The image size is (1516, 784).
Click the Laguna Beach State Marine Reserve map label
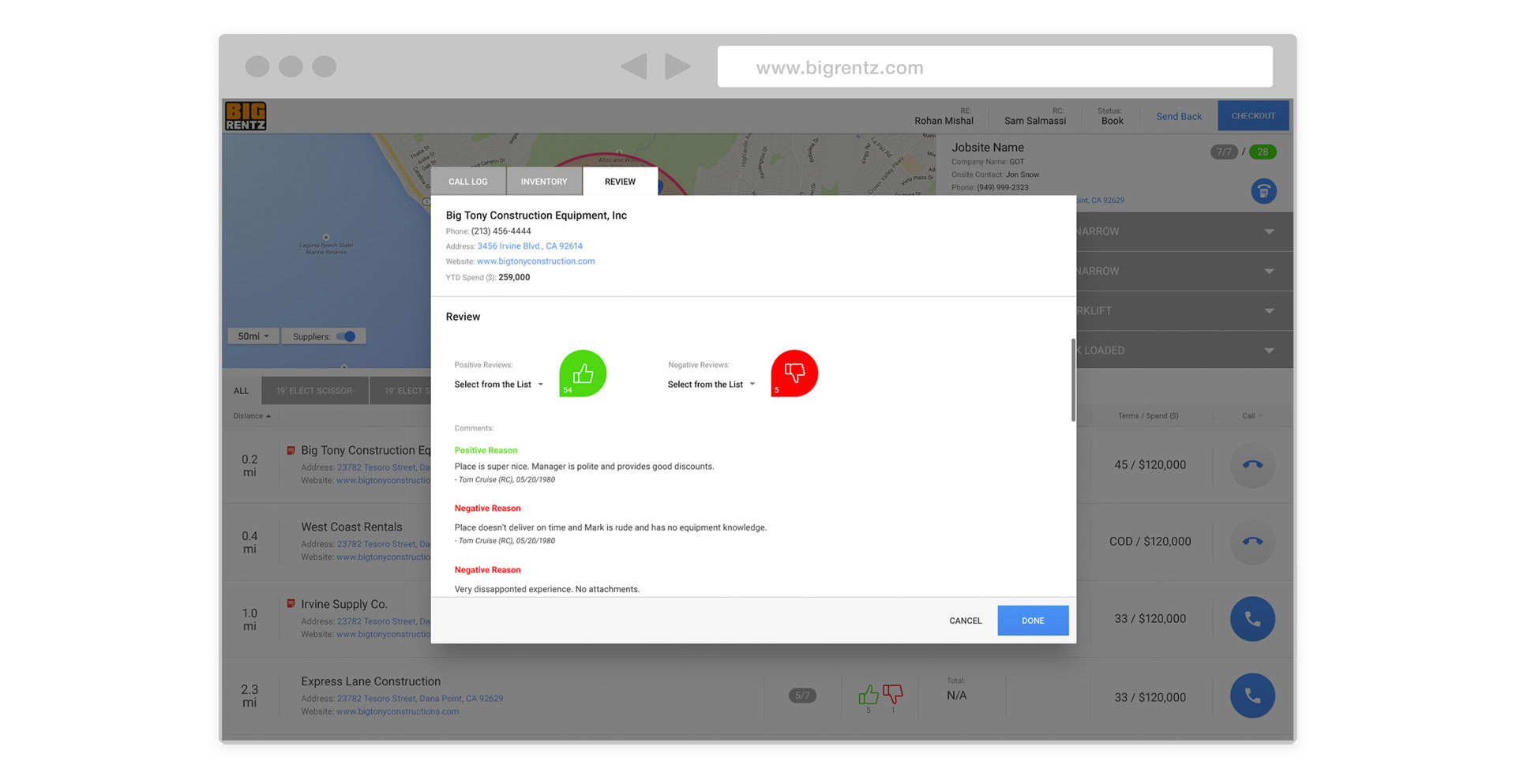[x=326, y=248]
